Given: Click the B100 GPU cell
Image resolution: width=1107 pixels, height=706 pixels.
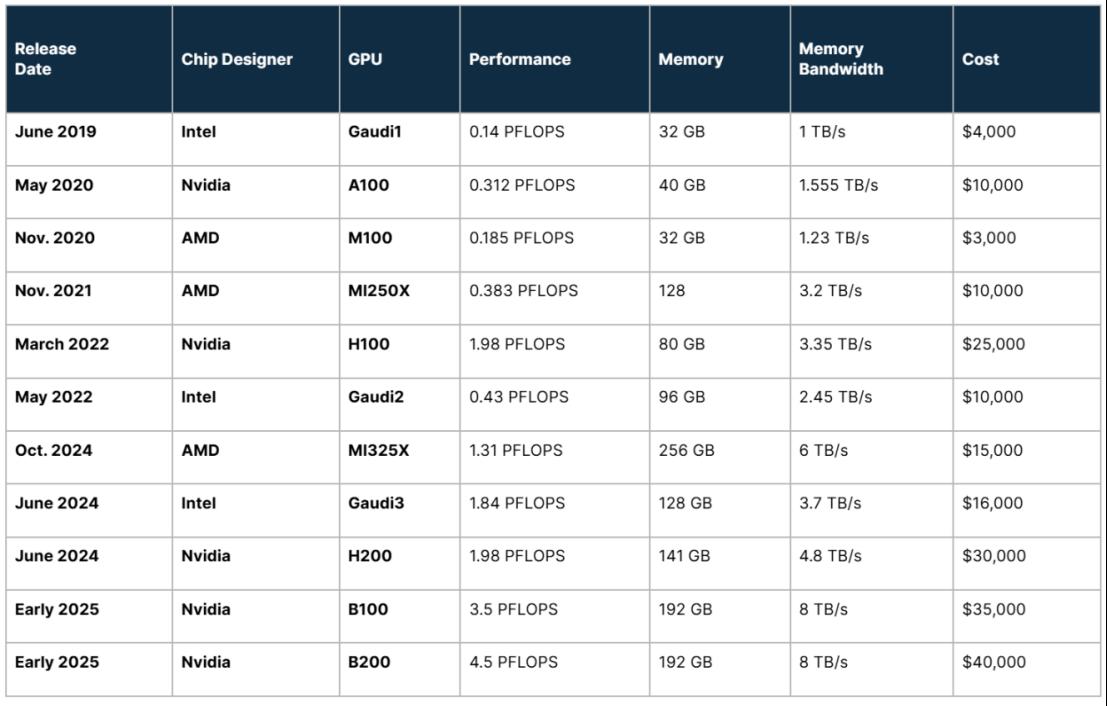Looking at the screenshot, I should (x=400, y=616).
